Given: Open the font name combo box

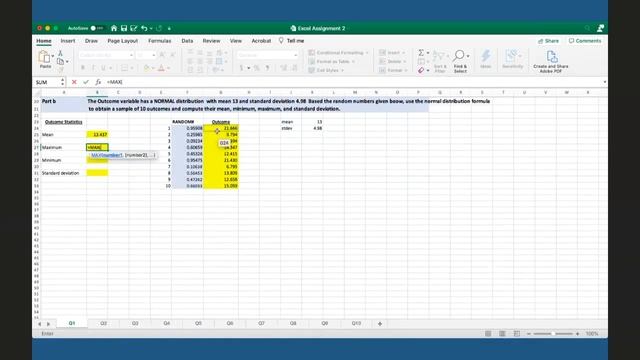Looking at the screenshot, I should tap(106, 55).
